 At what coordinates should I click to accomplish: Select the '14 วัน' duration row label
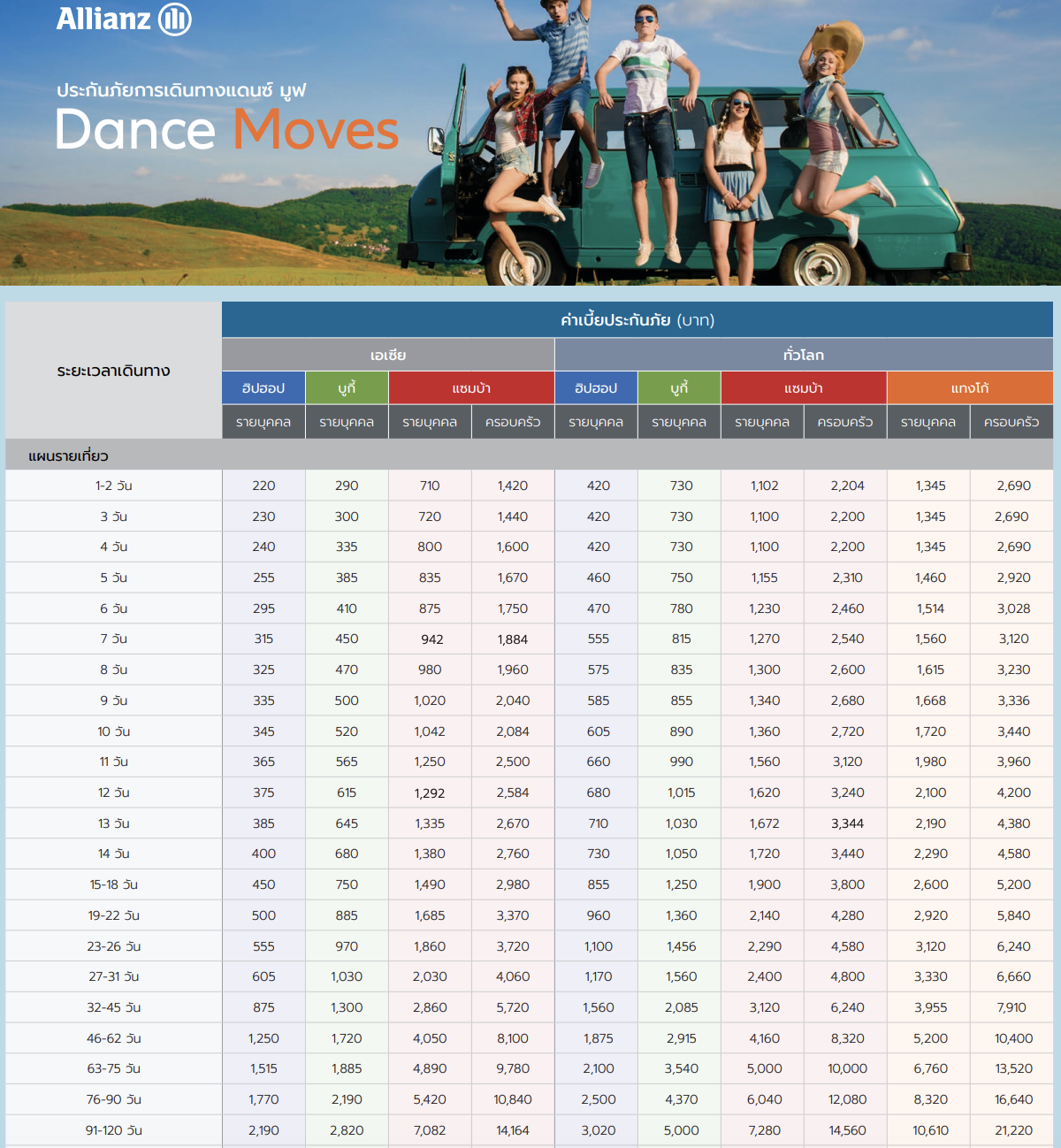114,853
